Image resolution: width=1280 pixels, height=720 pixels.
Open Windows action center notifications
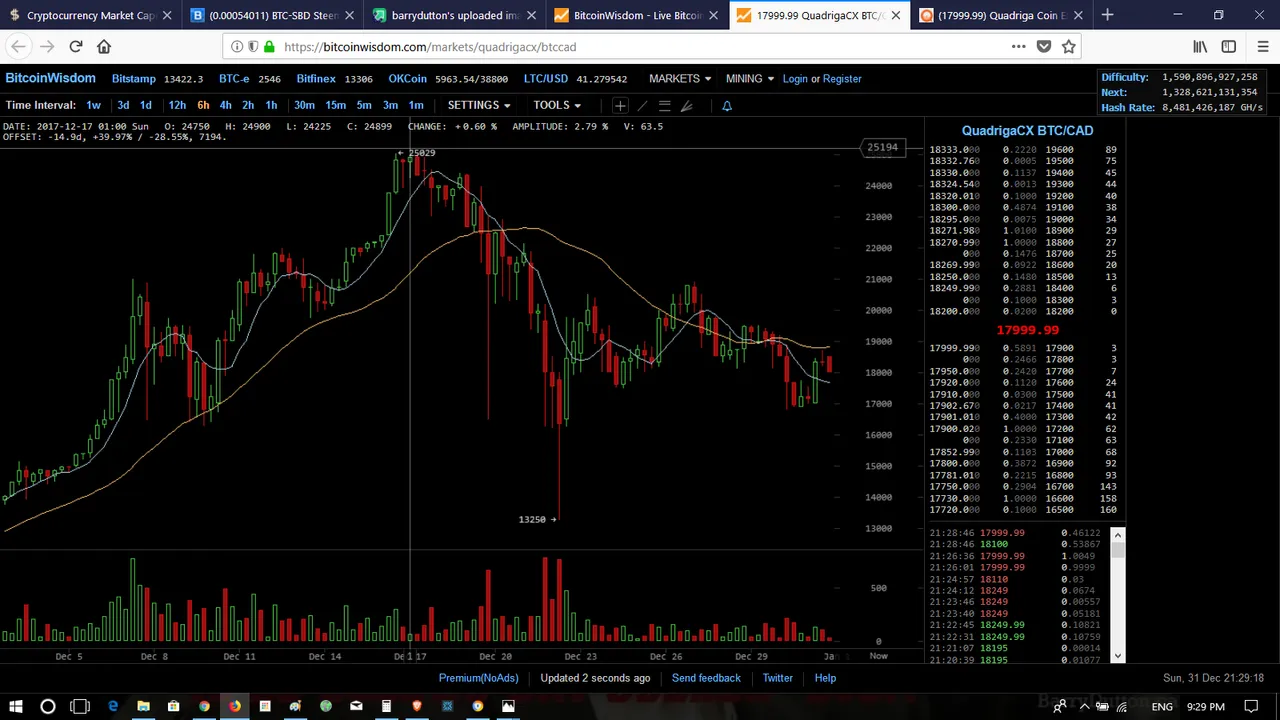1251,707
